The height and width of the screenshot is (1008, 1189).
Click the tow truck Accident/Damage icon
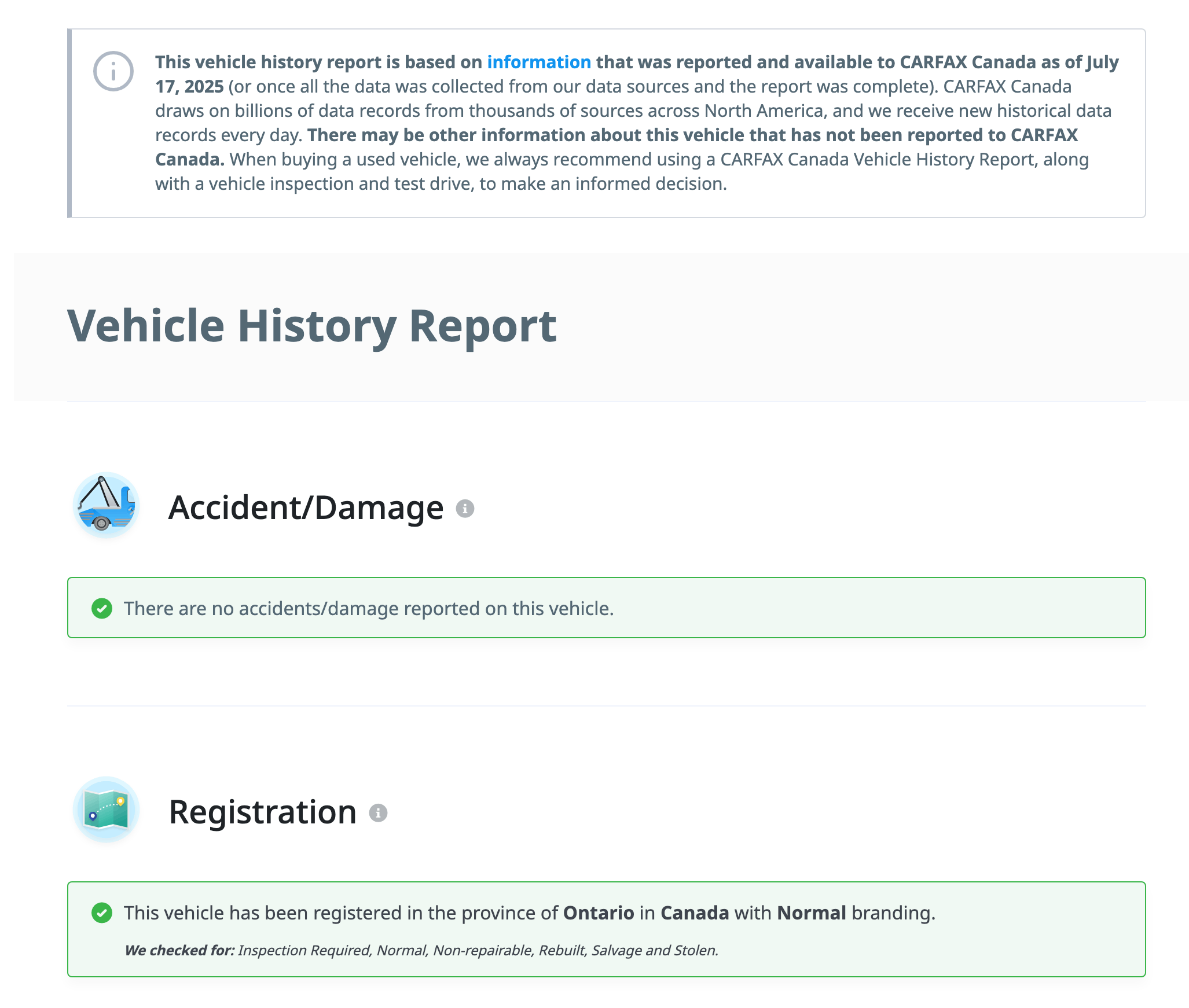coord(106,505)
